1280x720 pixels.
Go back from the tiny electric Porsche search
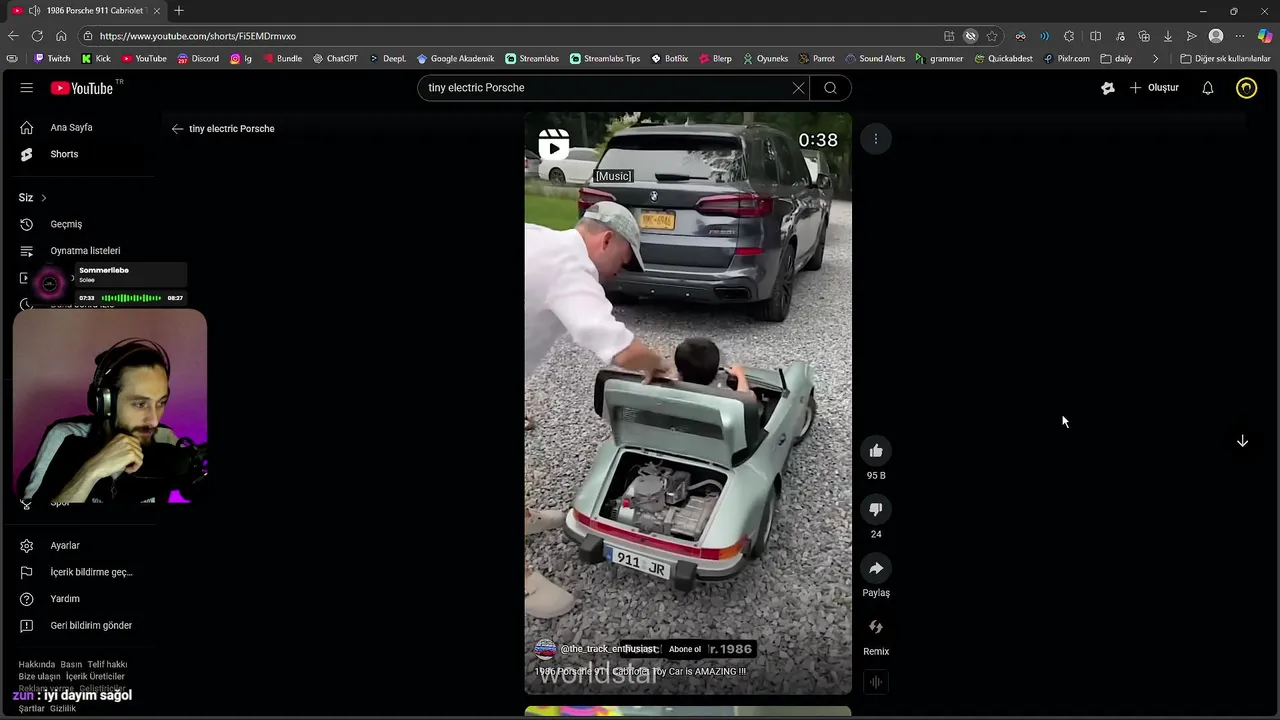click(x=177, y=129)
